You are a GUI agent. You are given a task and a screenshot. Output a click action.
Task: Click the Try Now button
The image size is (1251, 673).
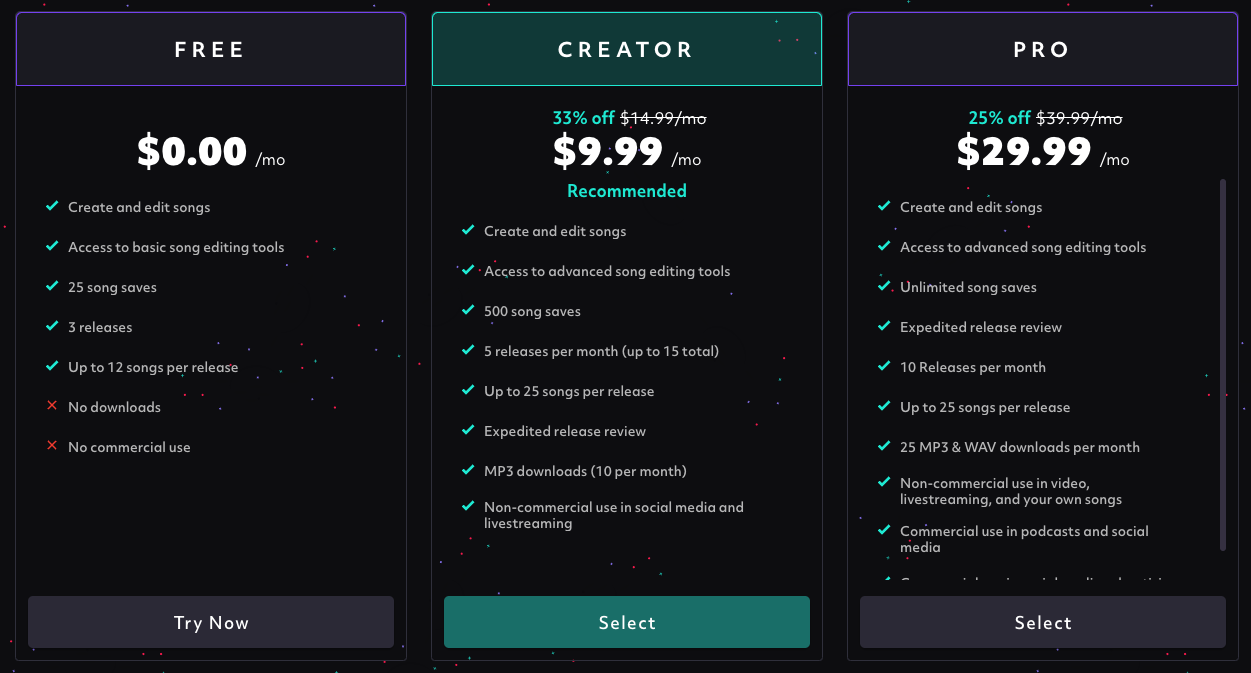211,622
